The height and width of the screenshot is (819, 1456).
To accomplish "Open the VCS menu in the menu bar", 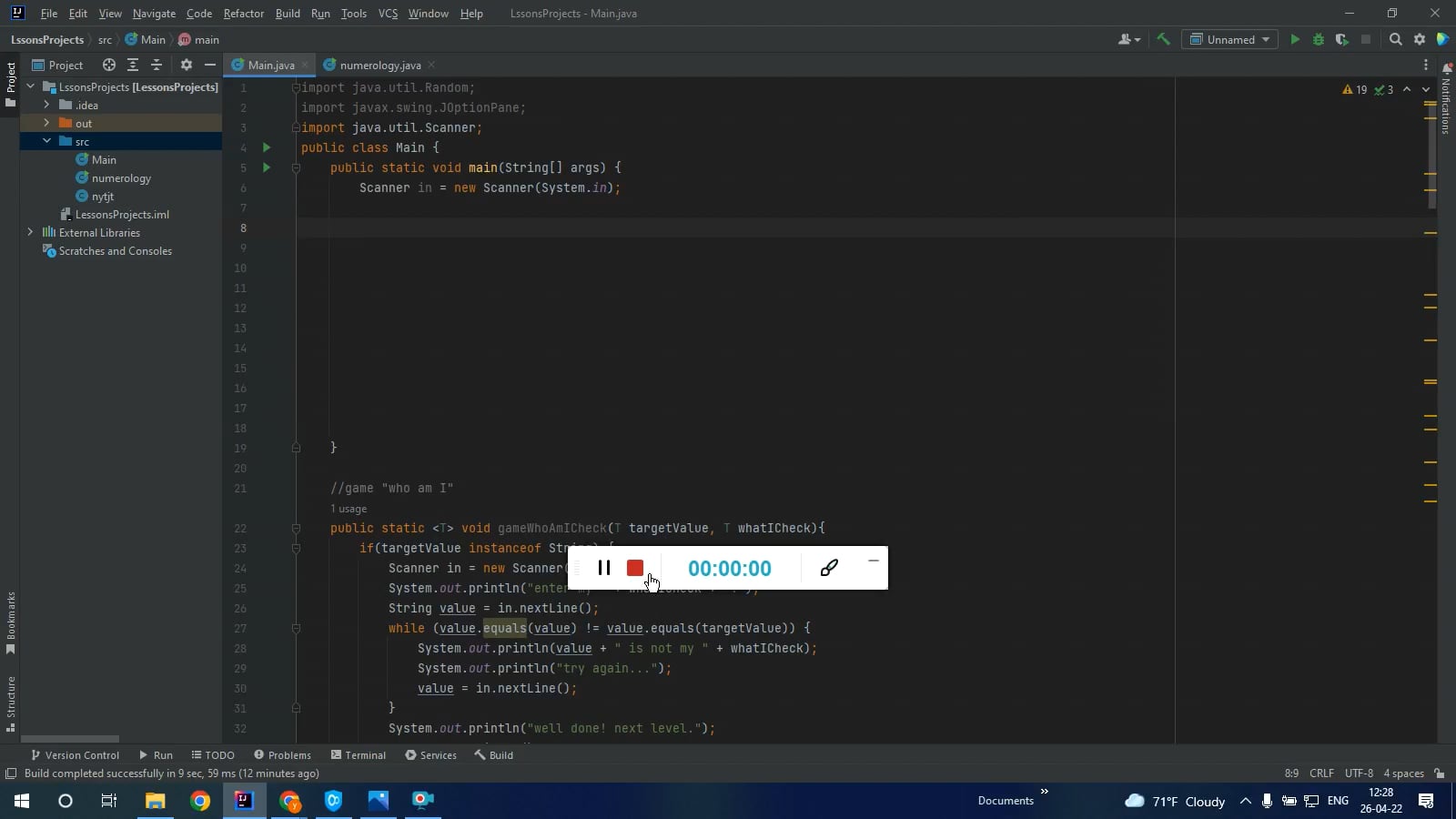I will pos(388,14).
